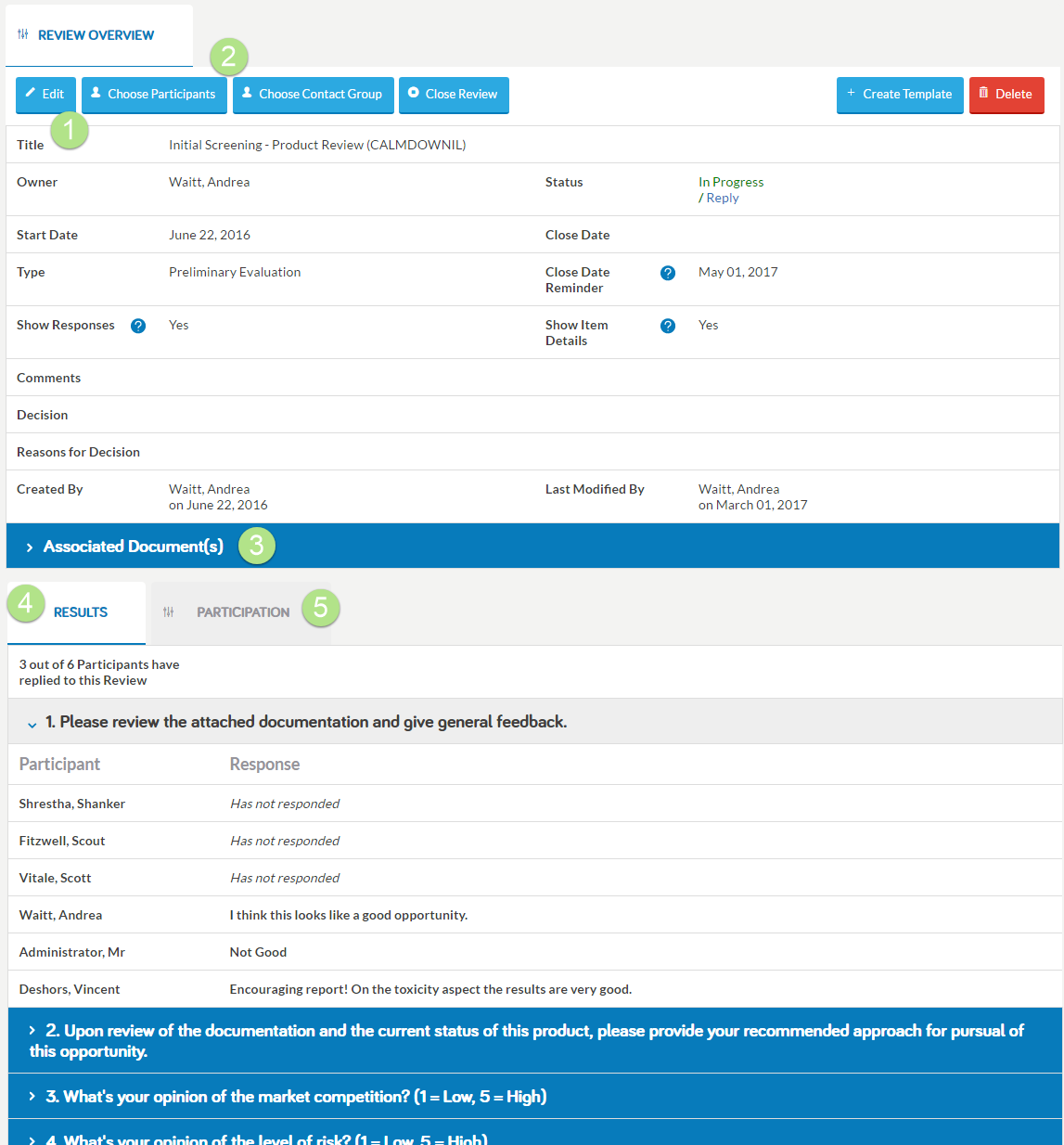
Task: Click the sliders icon on Participation tab
Action: 168,612
